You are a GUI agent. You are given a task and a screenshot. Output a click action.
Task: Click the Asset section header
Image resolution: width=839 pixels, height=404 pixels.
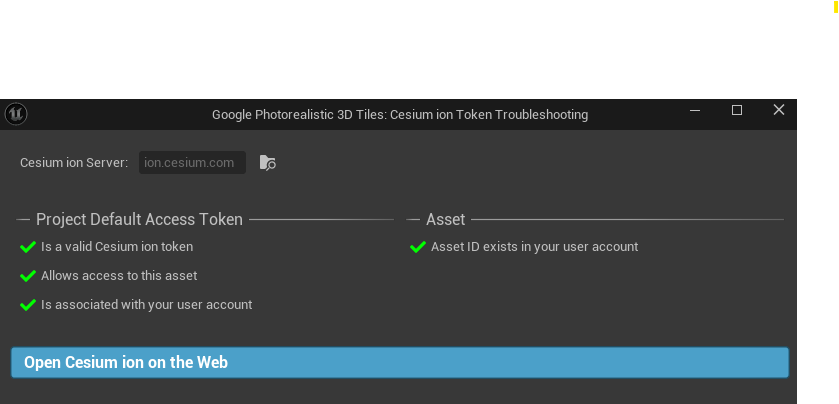[x=446, y=219]
